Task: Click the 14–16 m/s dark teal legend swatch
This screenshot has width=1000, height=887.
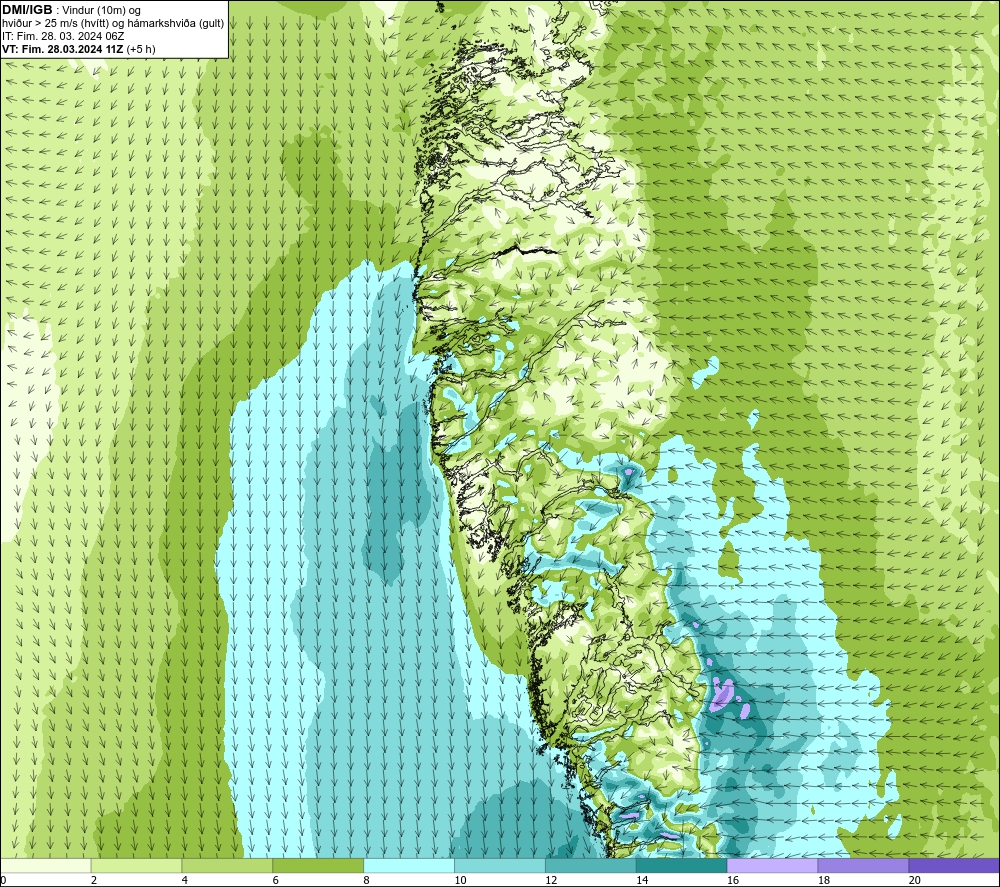Action: (x=681, y=865)
